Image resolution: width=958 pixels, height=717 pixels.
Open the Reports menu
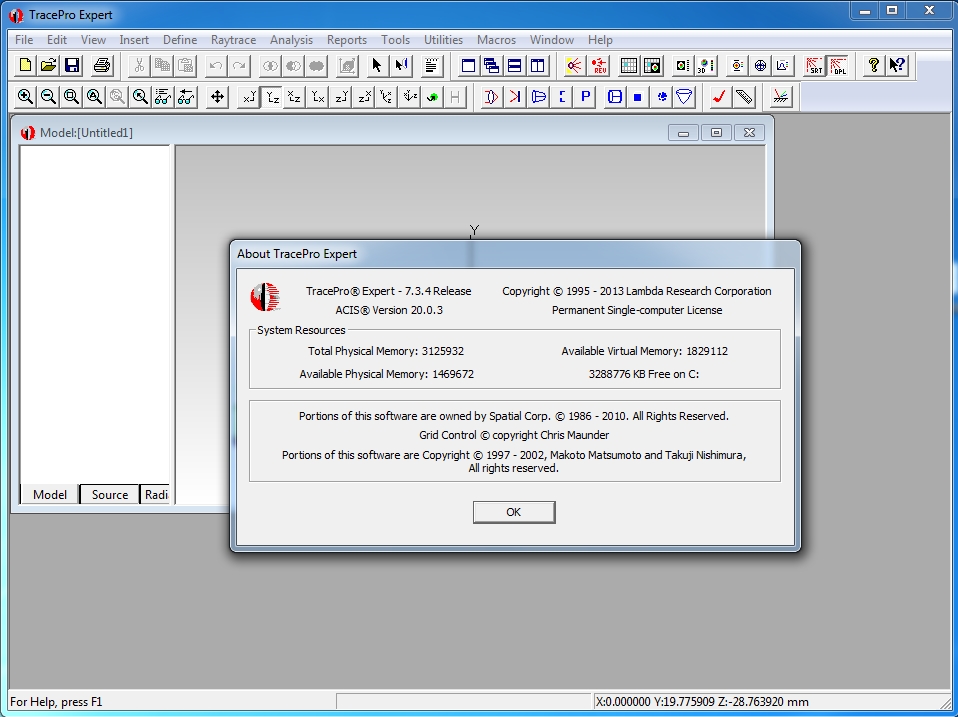pos(346,40)
